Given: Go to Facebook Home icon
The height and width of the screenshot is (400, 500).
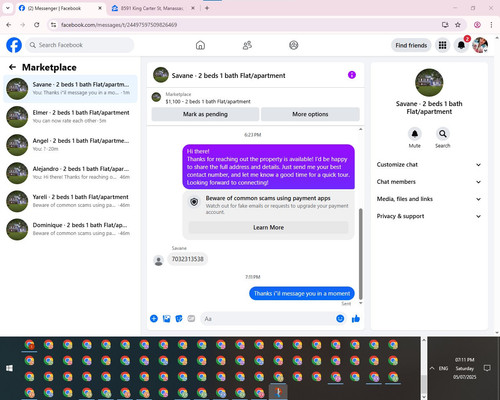Looking at the screenshot, I should click(200, 45).
